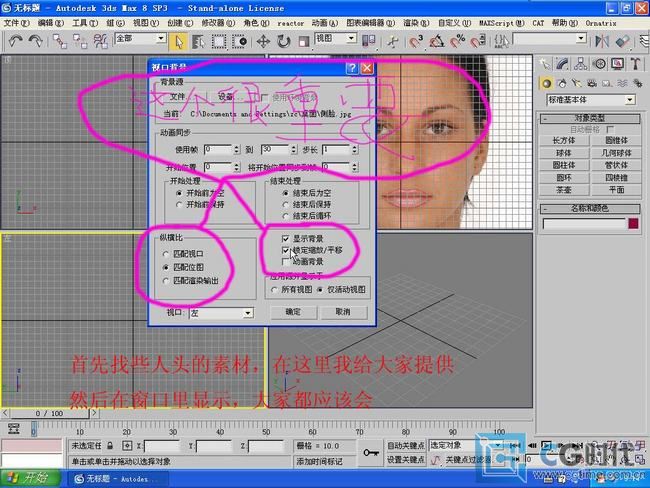Select the 匹配视口 radio button

click(166, 254)
